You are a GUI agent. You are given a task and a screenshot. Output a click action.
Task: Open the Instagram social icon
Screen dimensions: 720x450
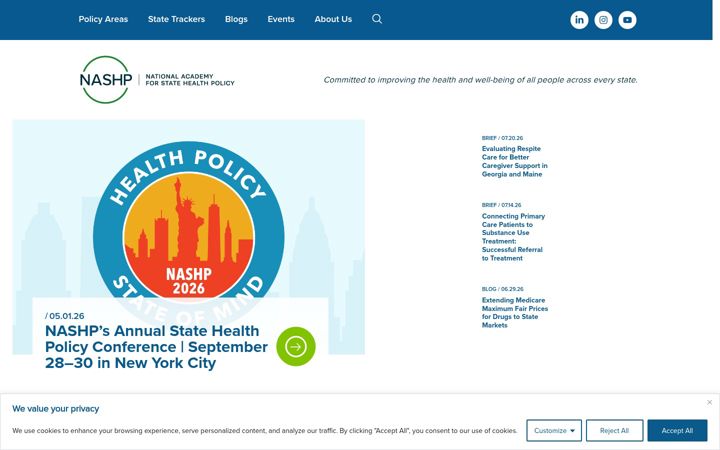pos(603,20)
